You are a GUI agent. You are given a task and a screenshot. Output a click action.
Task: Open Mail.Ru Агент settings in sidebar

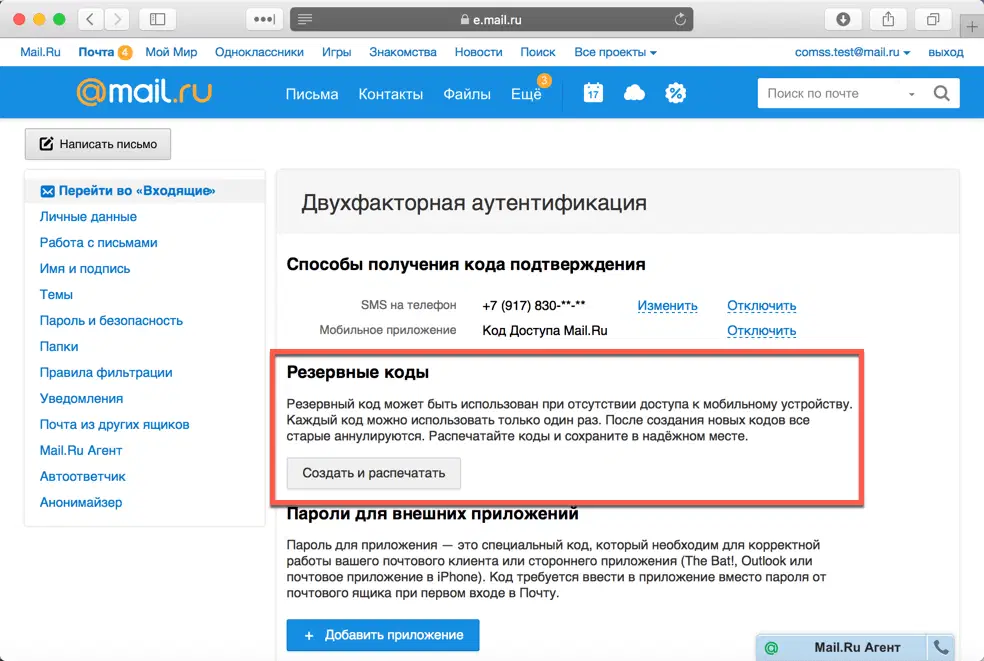(x=81, y=451)
